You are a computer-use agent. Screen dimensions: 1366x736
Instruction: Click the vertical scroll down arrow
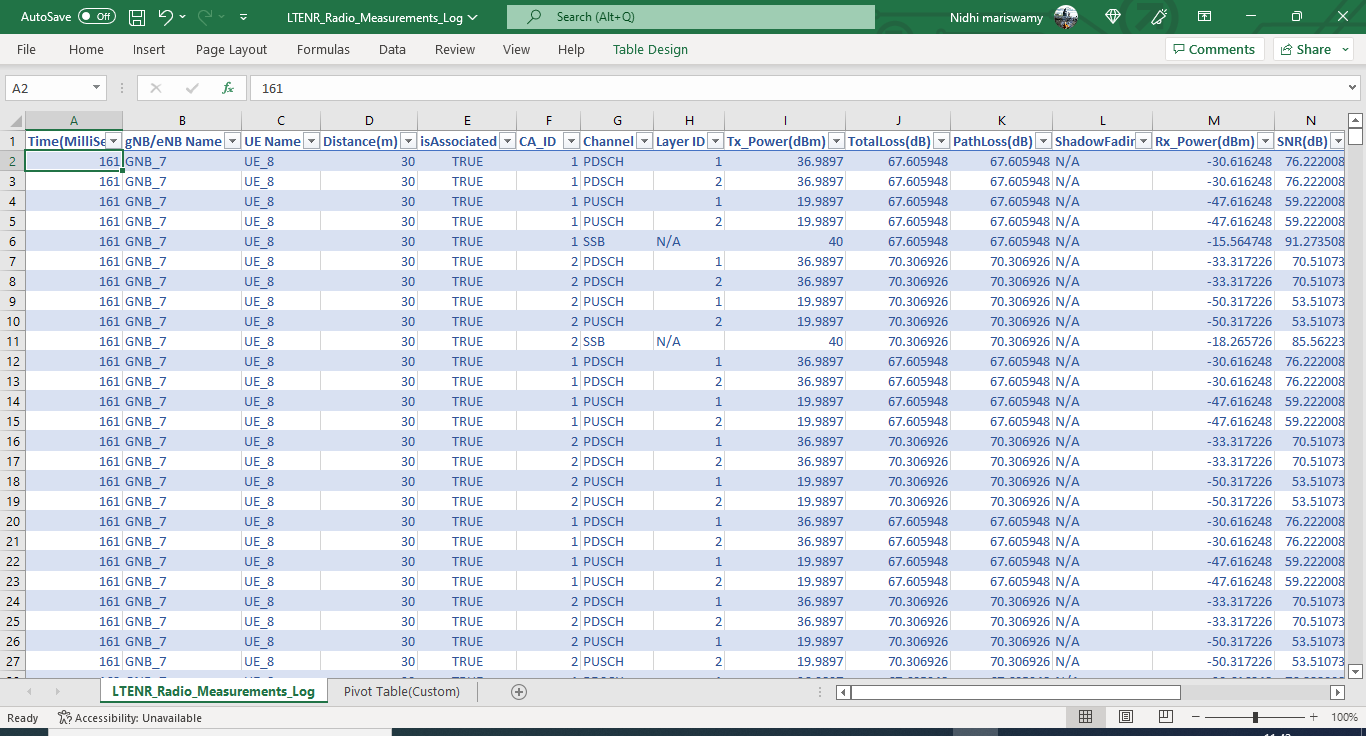(x=1355, y=671)
